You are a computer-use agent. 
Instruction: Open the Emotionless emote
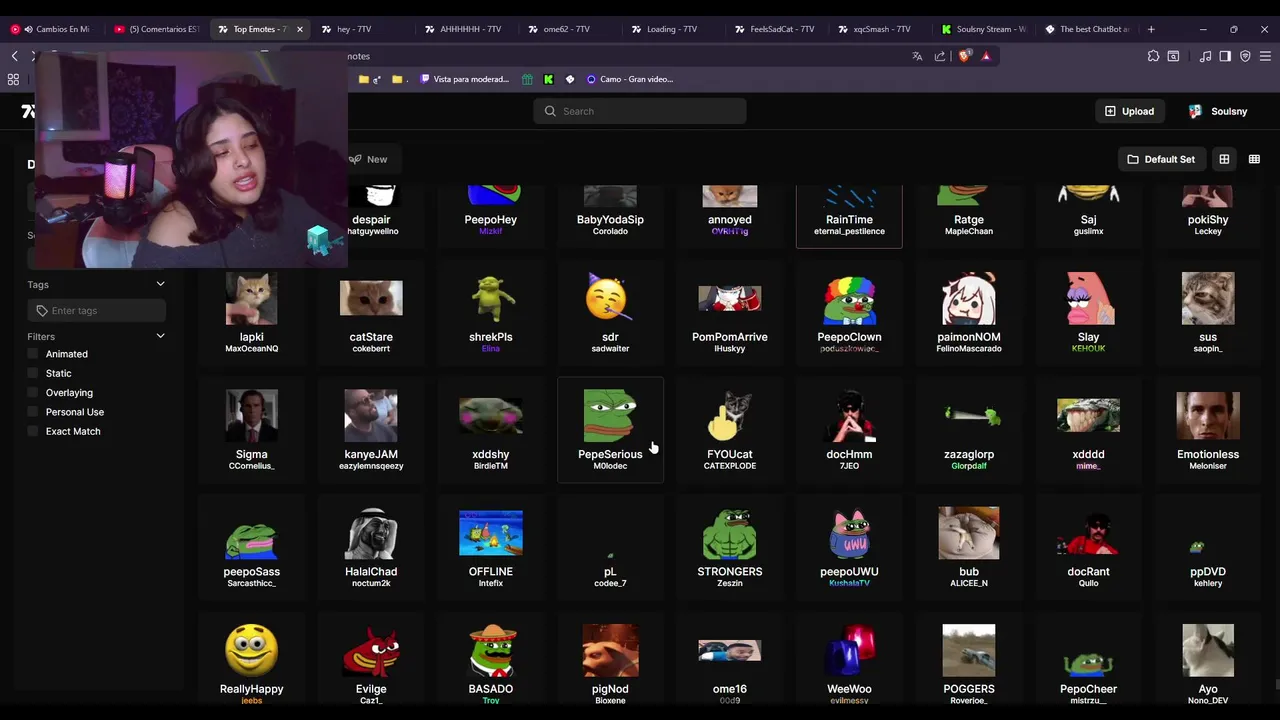[x=1208, y=430]
